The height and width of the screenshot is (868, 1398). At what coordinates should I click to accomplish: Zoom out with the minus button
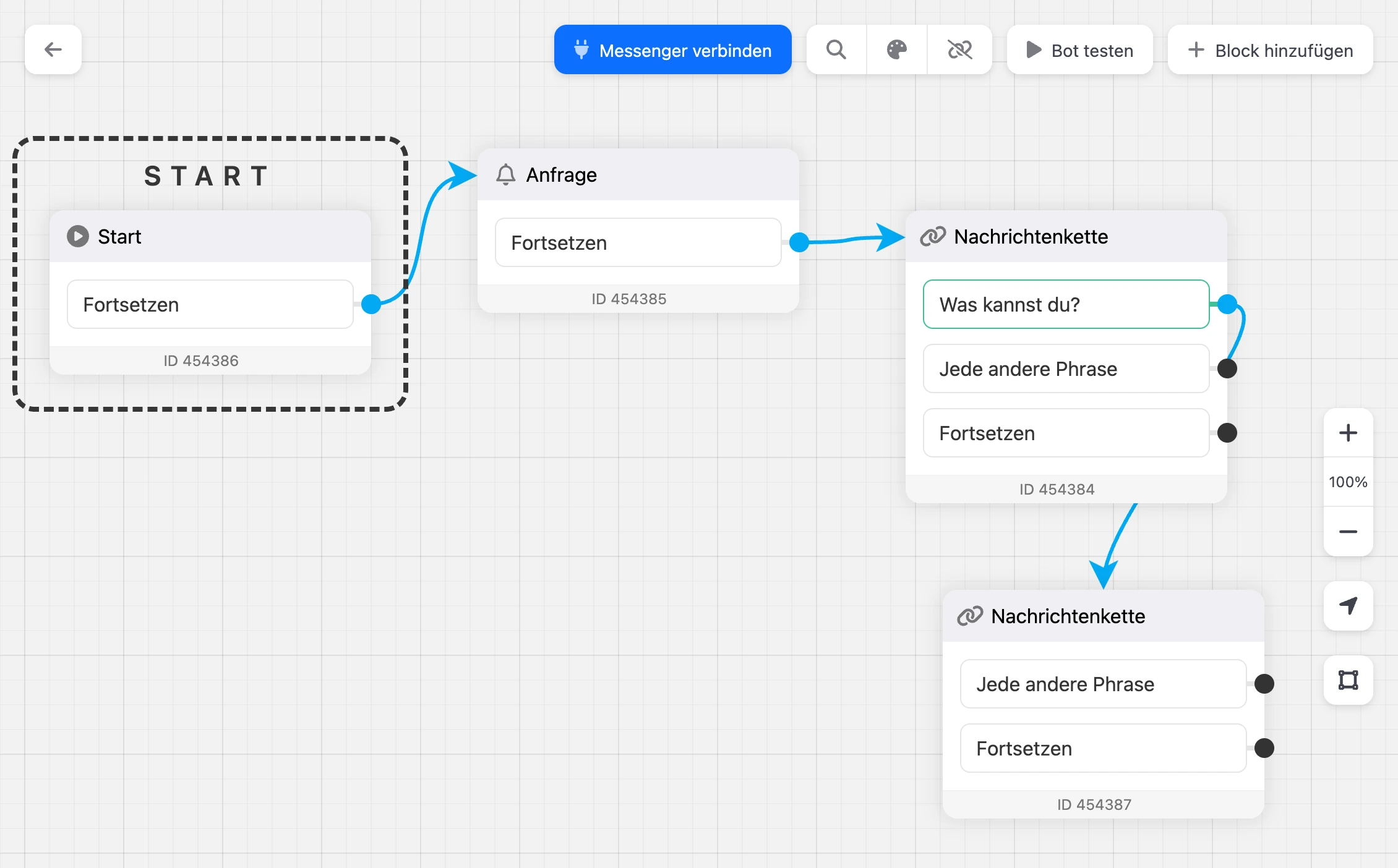coord(1348,532)
